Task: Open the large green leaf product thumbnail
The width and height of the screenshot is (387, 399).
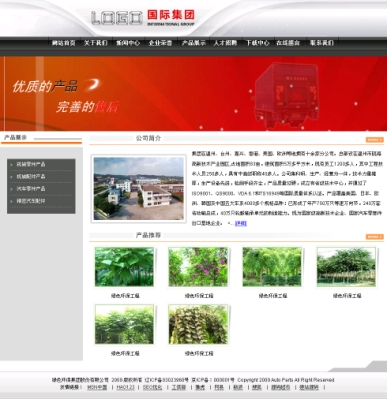Action: tap(124, 267)
